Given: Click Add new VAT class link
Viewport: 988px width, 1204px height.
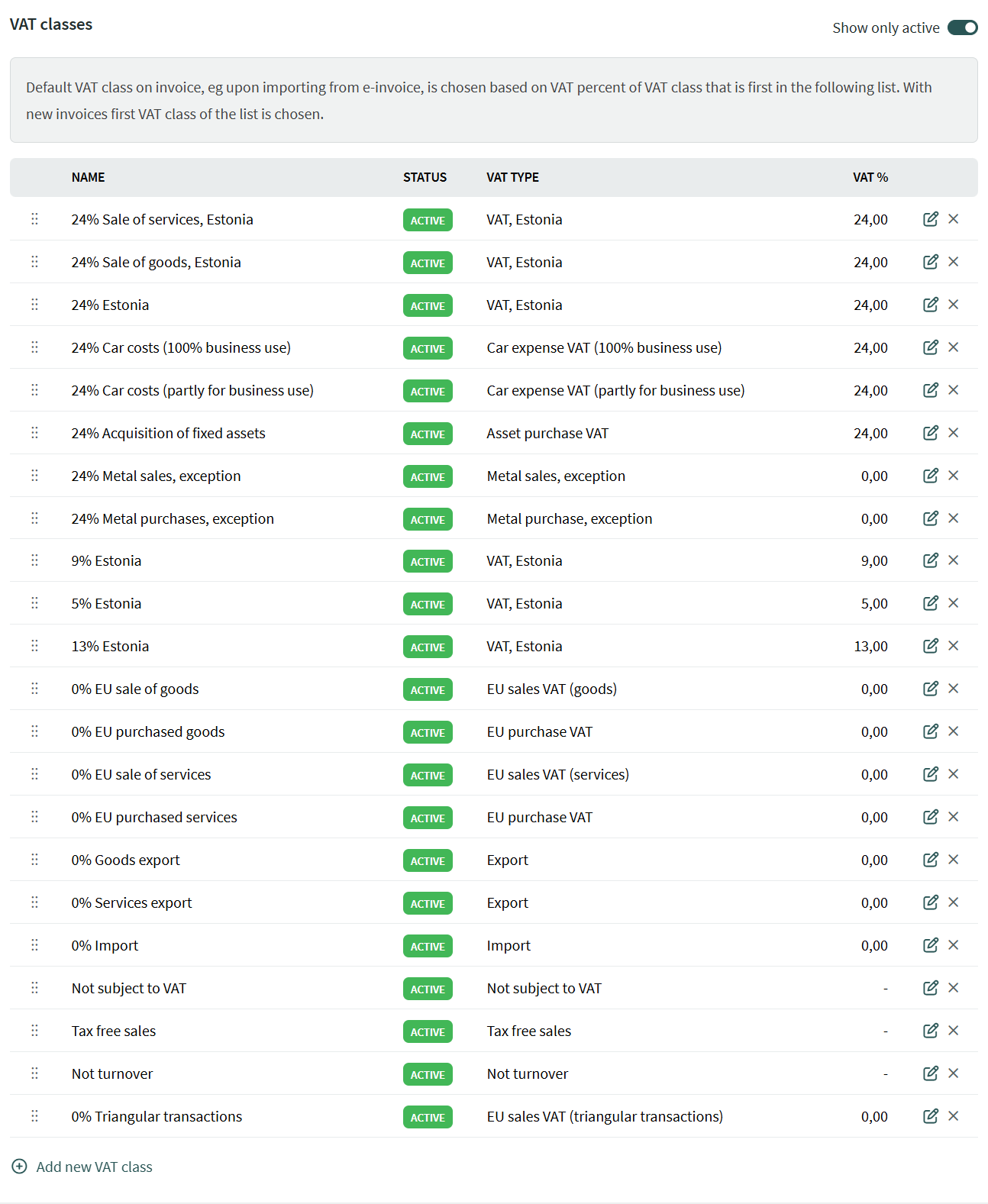Looking at the screenshot, I should coord(94,1167).
